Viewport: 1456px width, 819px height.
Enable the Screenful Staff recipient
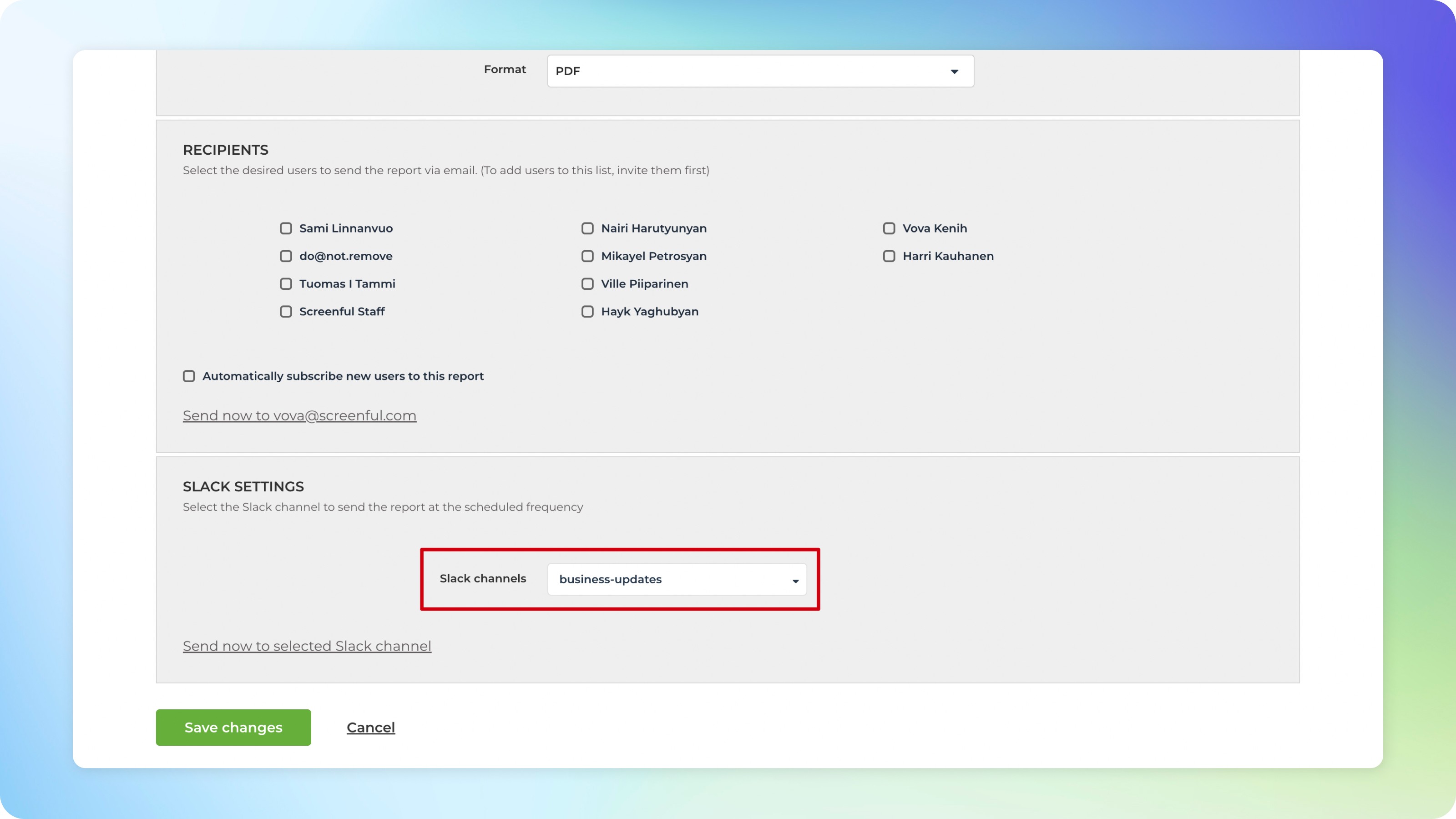pyautogui.click(x=286, y=311)
